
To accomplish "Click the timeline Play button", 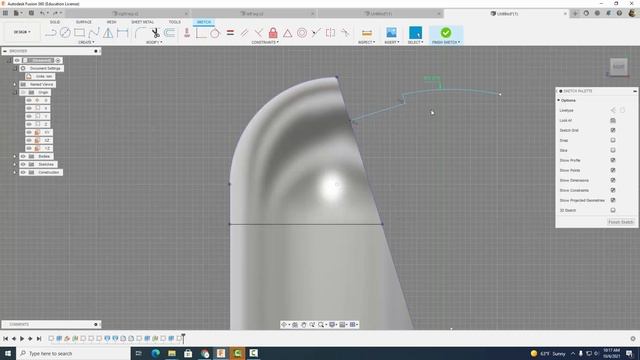I will click(x=22, y=338).
